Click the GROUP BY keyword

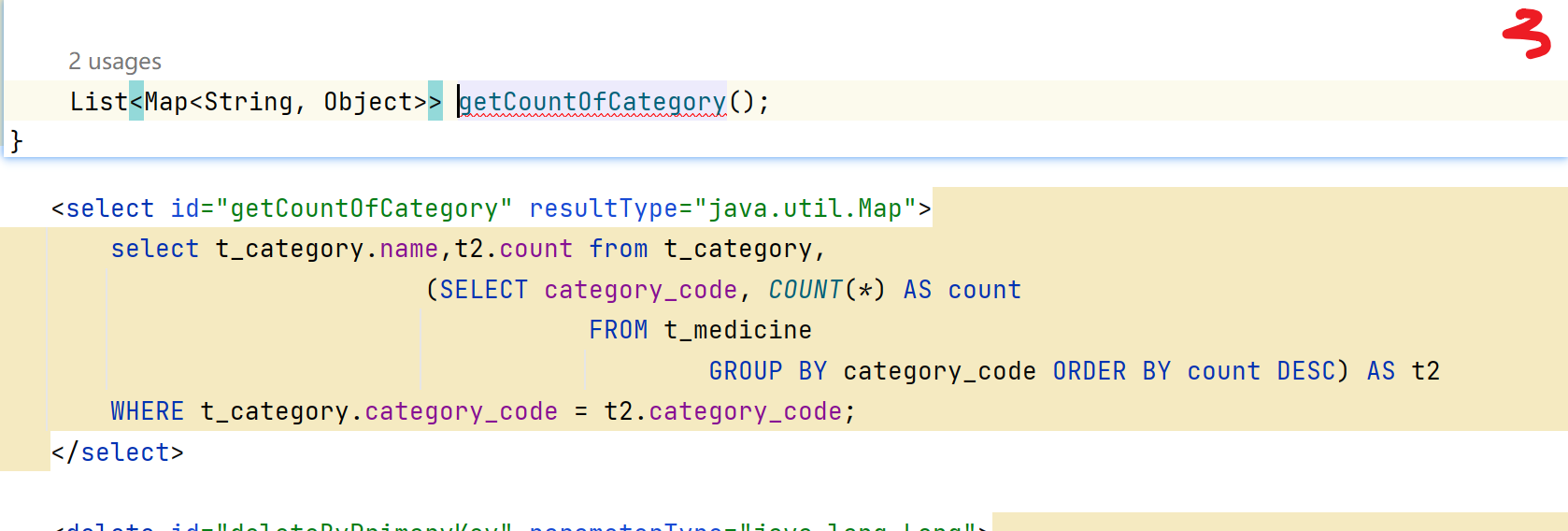(767, 371)
